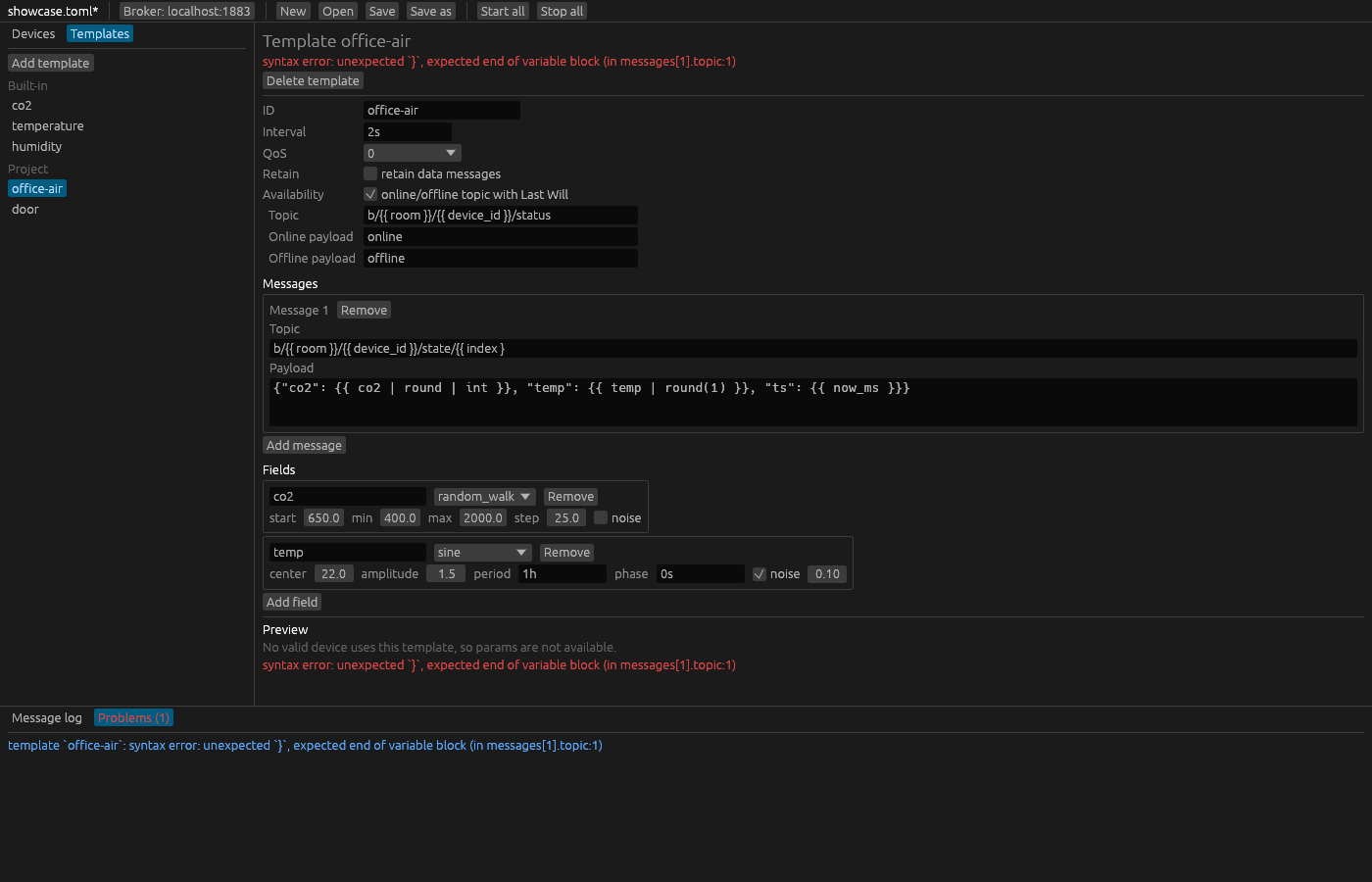The width and height of the screenshot is (1372, 882).
Task: Add a new field
Action: [x=292, y=602]
